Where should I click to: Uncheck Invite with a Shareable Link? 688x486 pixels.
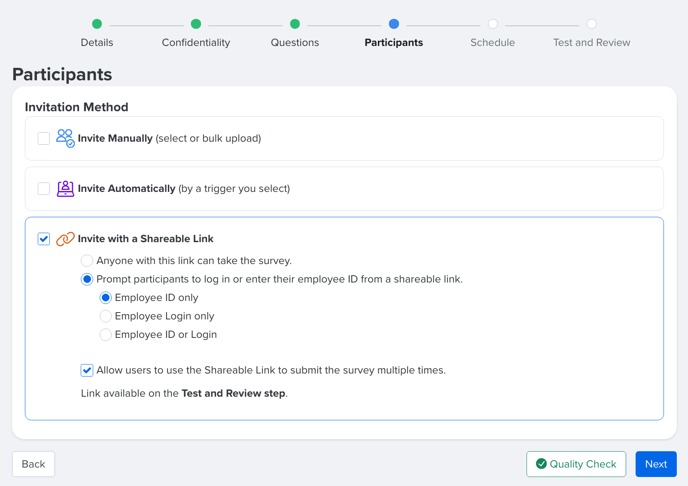coord(44,239)
